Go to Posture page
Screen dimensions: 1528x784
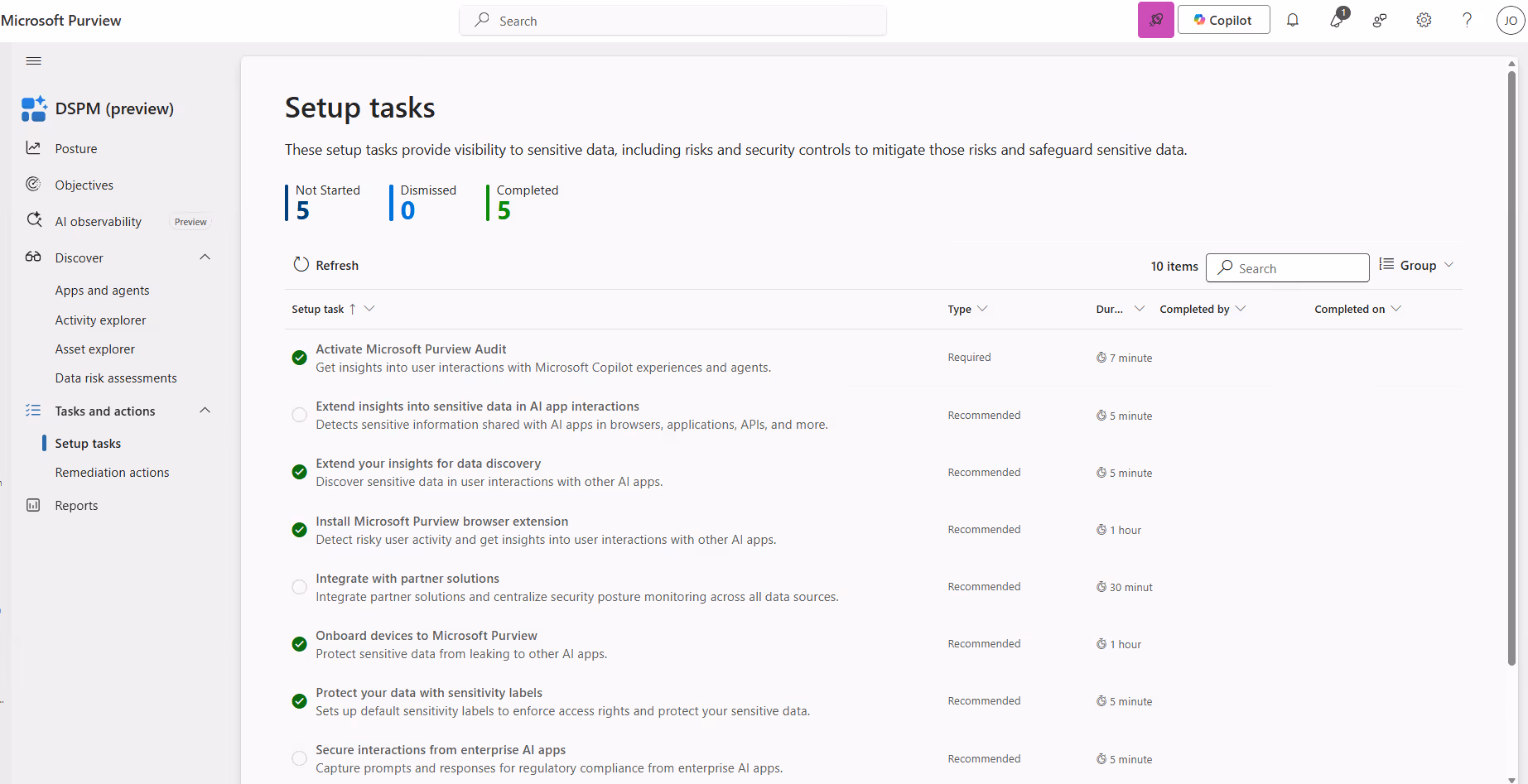76,148
